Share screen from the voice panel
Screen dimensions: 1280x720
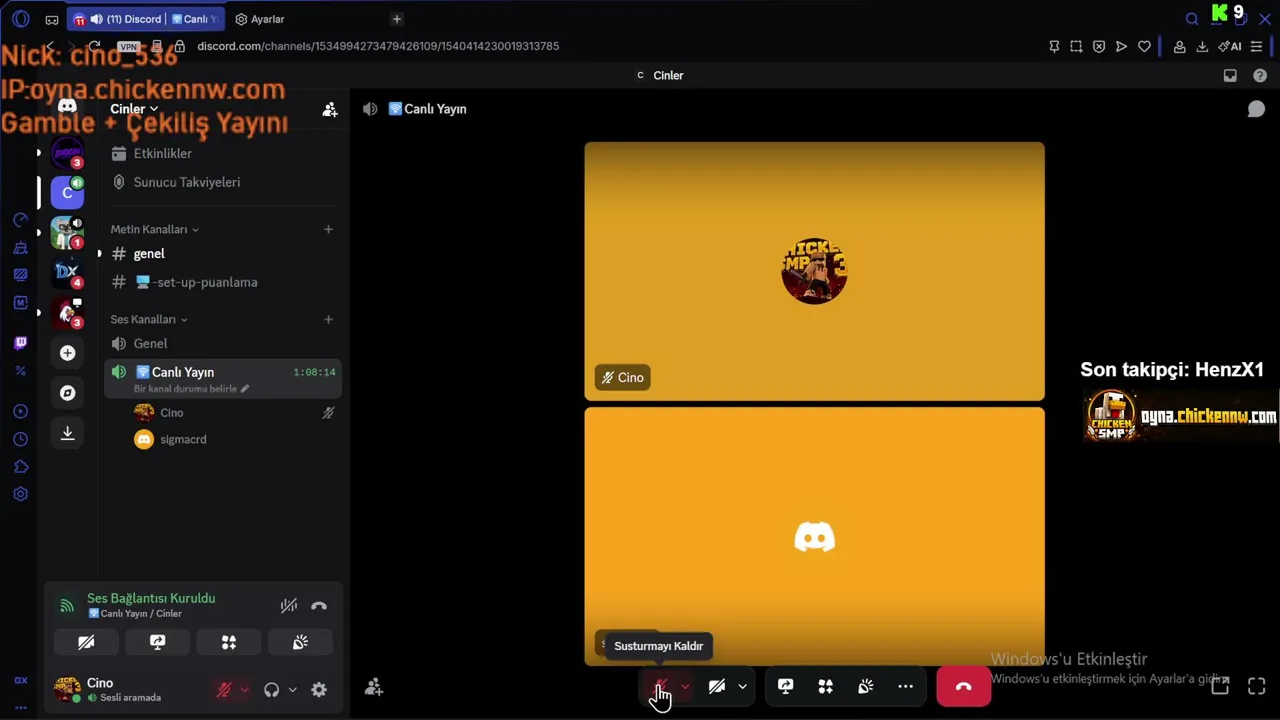coord(157,642)
